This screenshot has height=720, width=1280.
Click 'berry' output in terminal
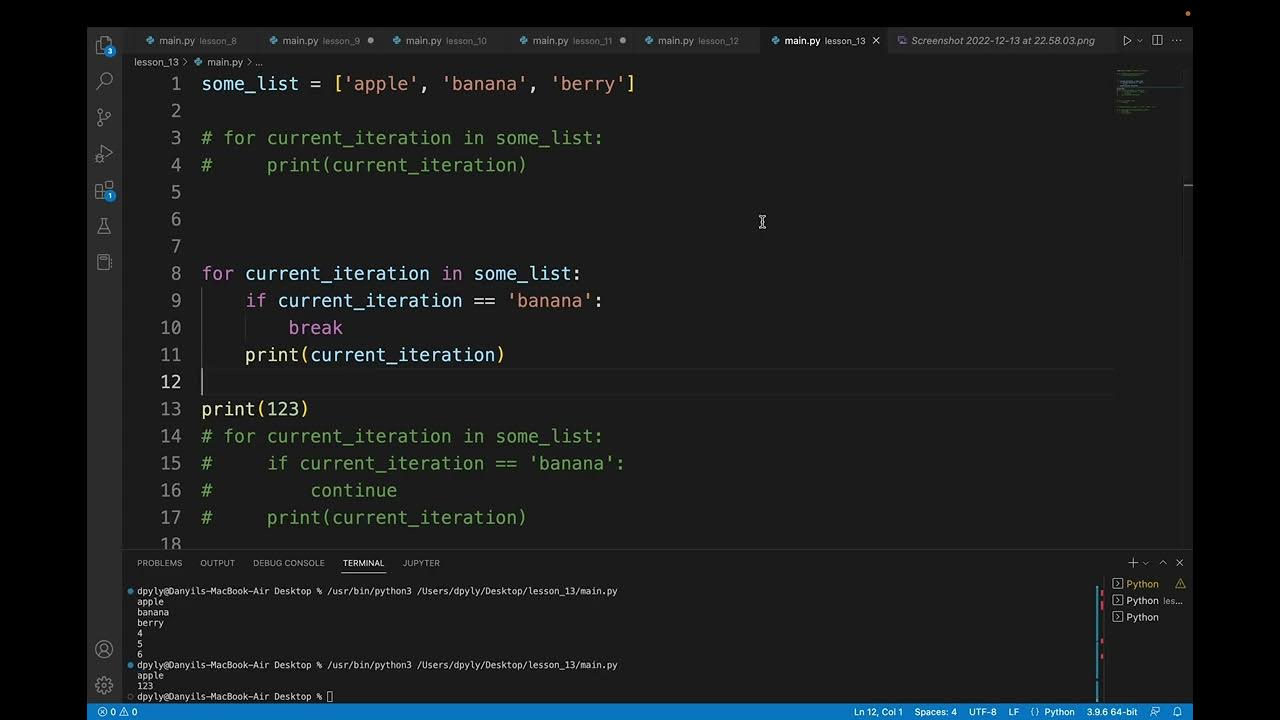[150, 623]
